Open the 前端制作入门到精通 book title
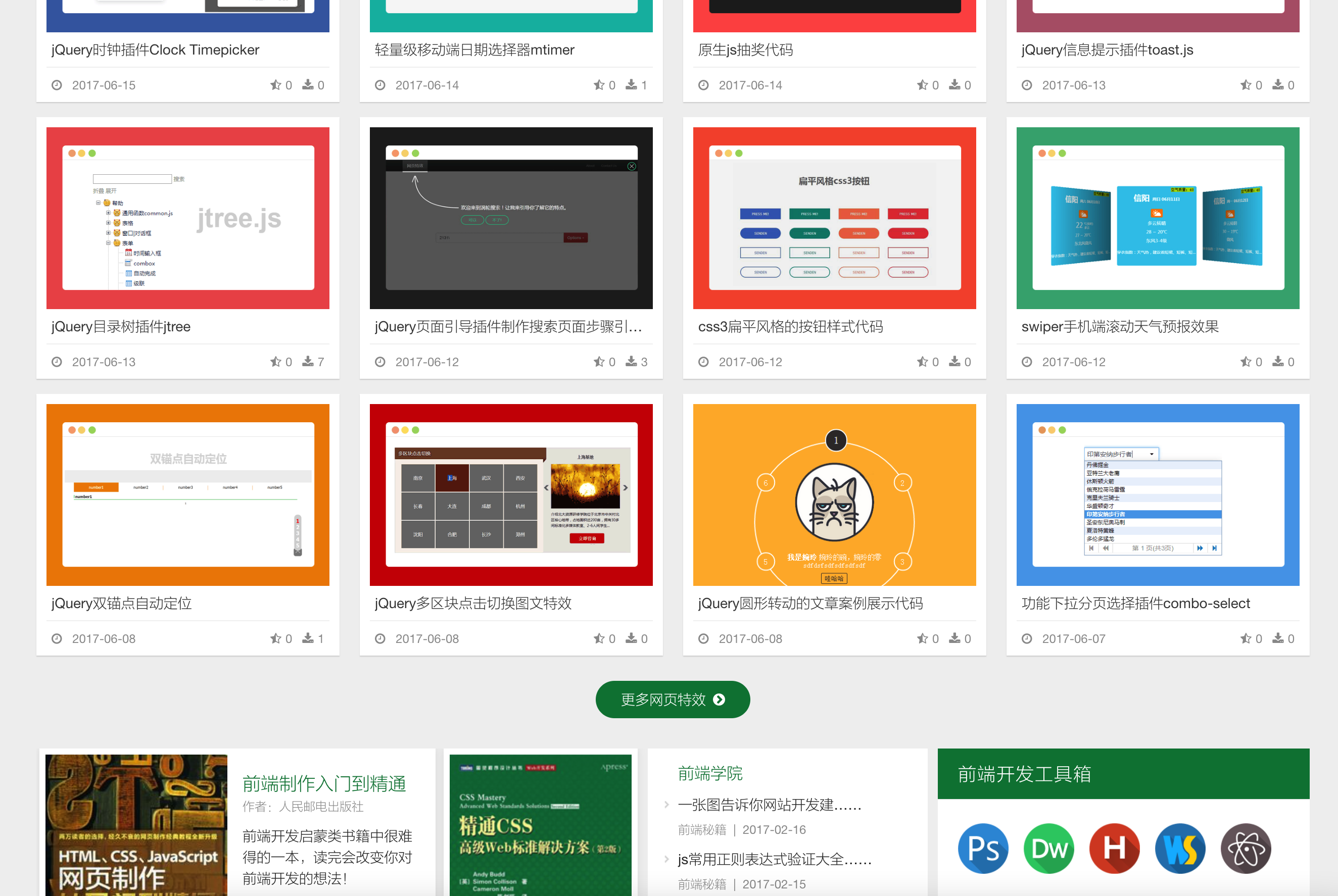This screenshot has width=1338, height=896. point(324,784)
